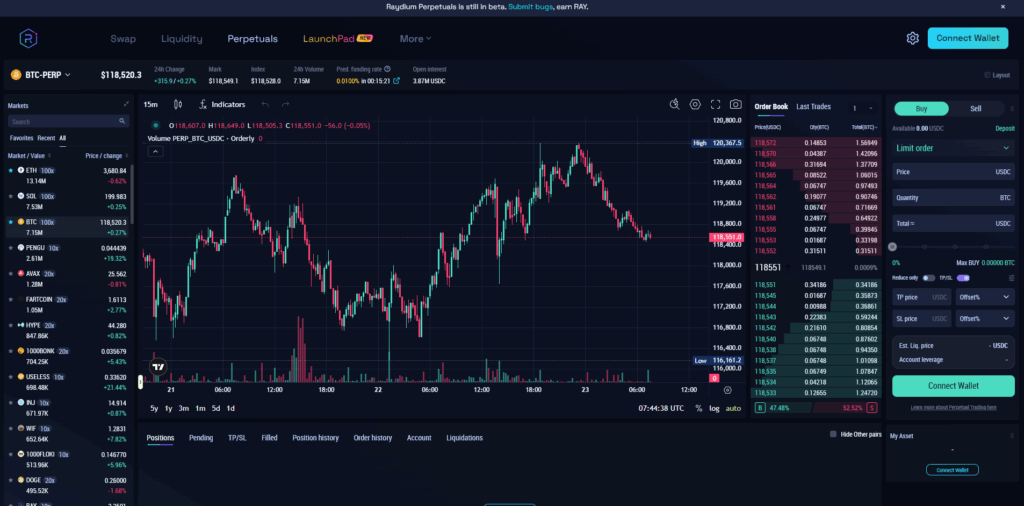Image resolution: width=1024 pixels, height=506 pixels.
Task: Open Position history tab
Action: (x=315, y=438)
